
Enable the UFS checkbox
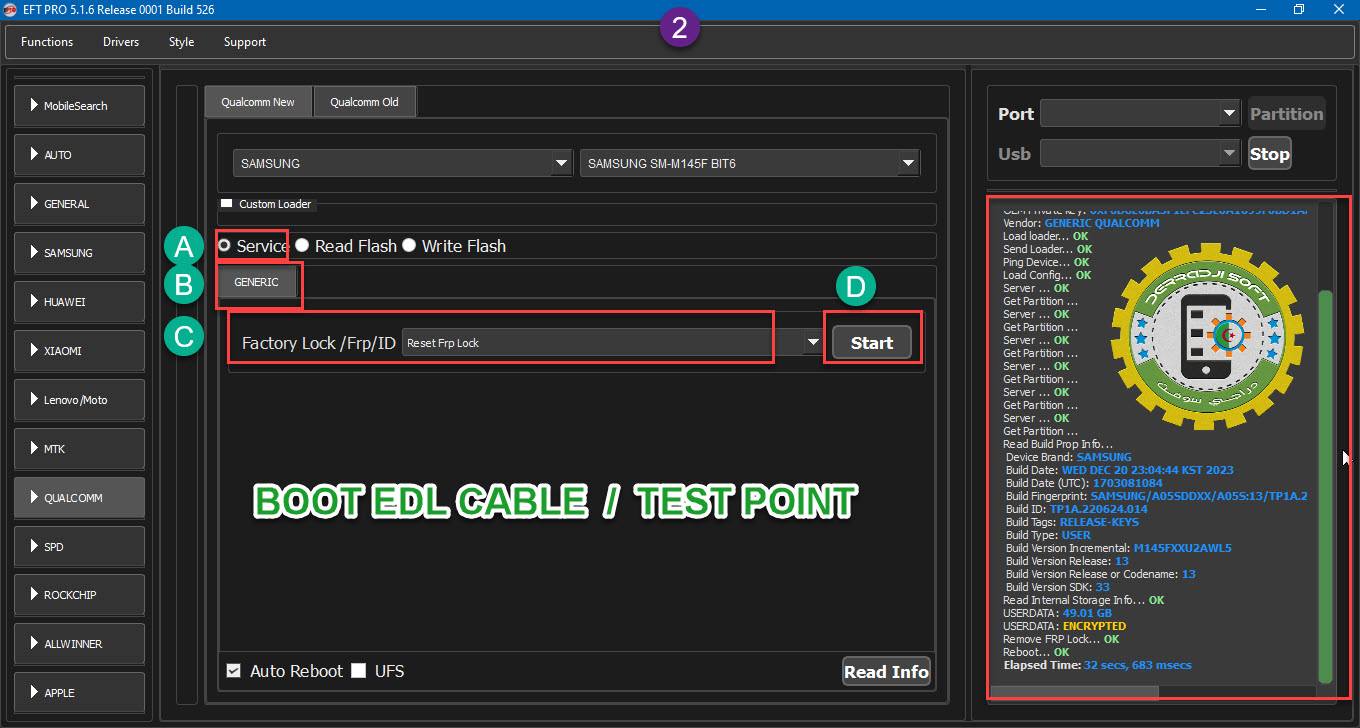[359, 671]
